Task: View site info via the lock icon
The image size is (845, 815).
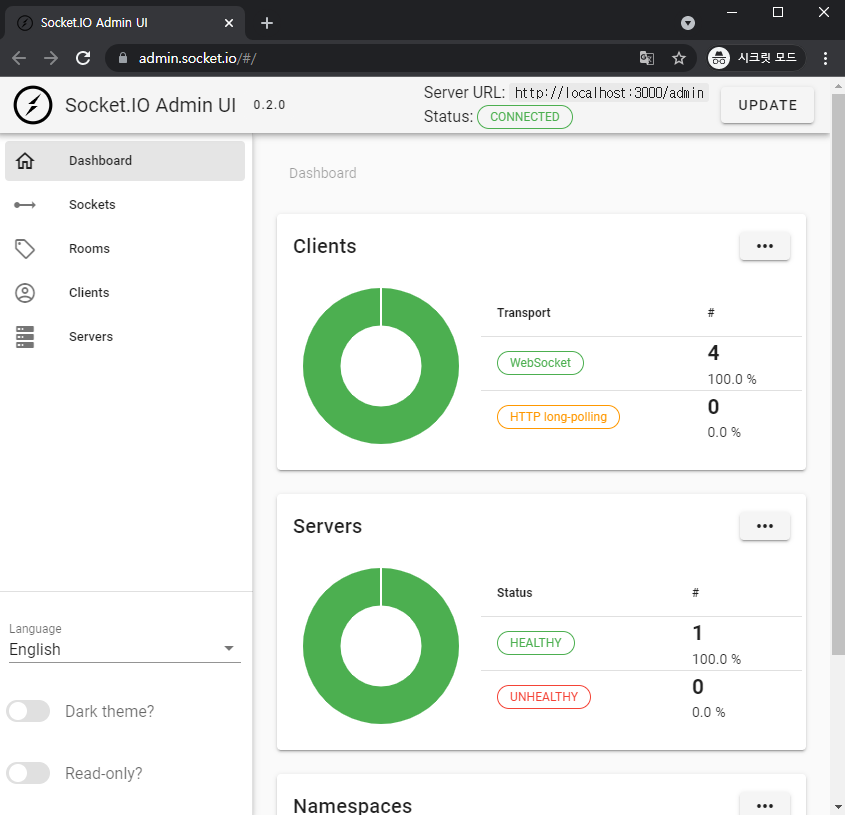Action: pyautogui.click(x=123, y=58)
